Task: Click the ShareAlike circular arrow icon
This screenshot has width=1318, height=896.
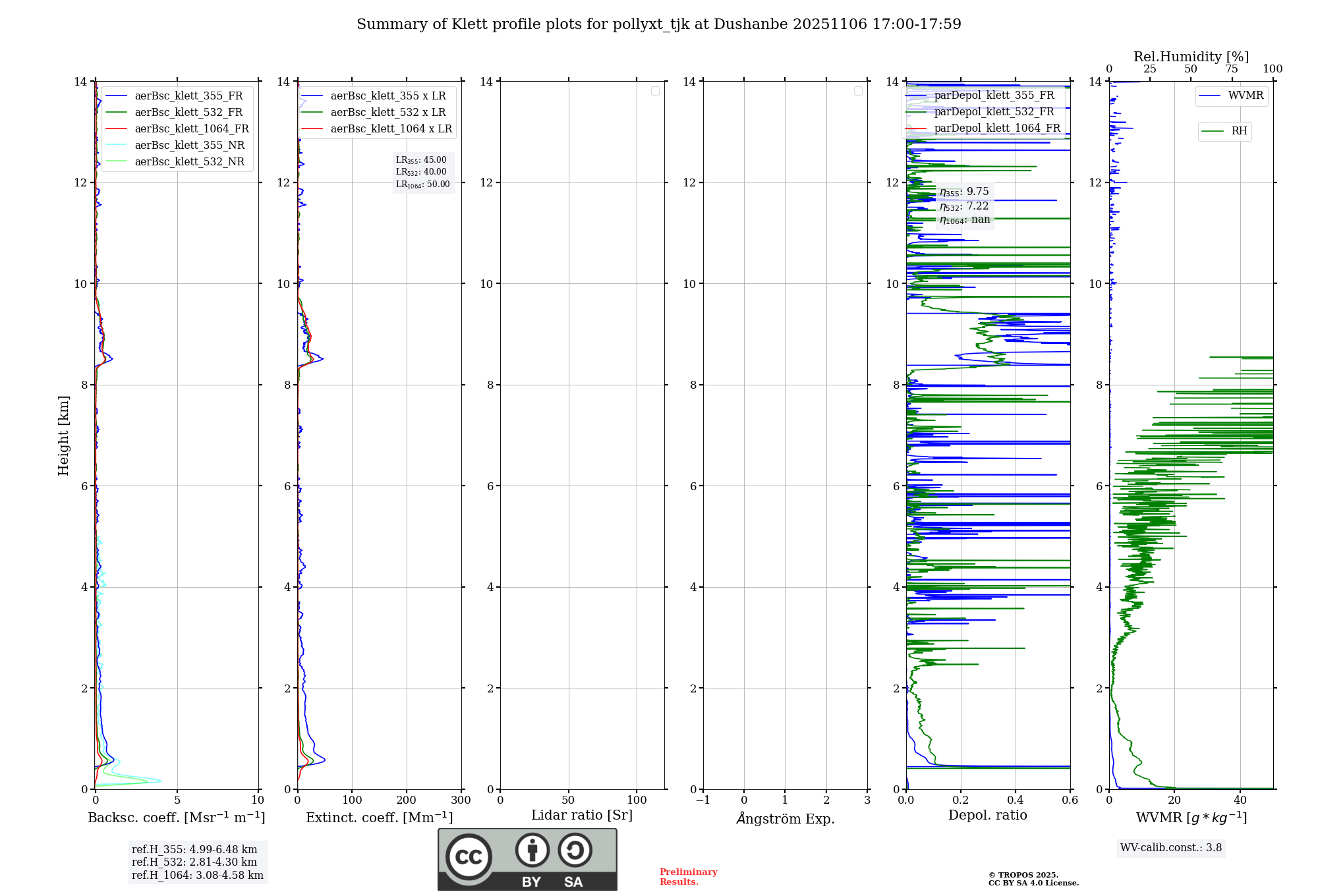Action: click(x=575, y=850)
